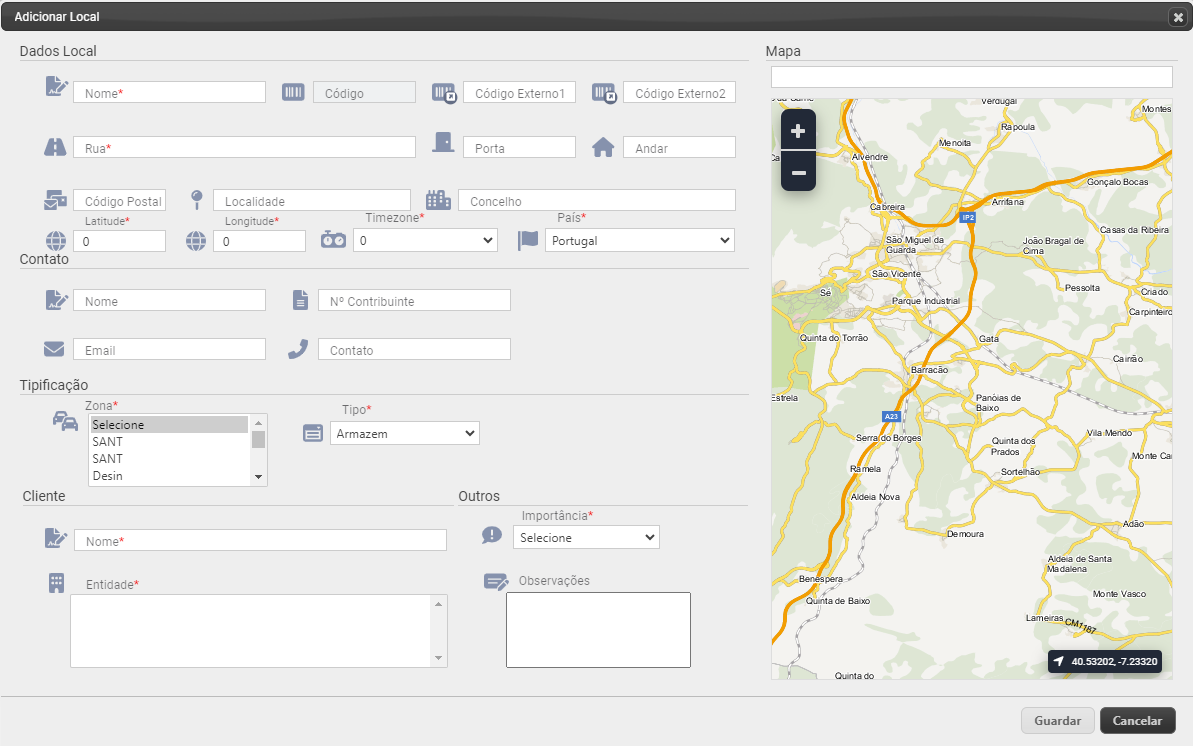Click the phone icon beside Contato field
Viewport: 1193px width, 746px height.
pos(298,349)
